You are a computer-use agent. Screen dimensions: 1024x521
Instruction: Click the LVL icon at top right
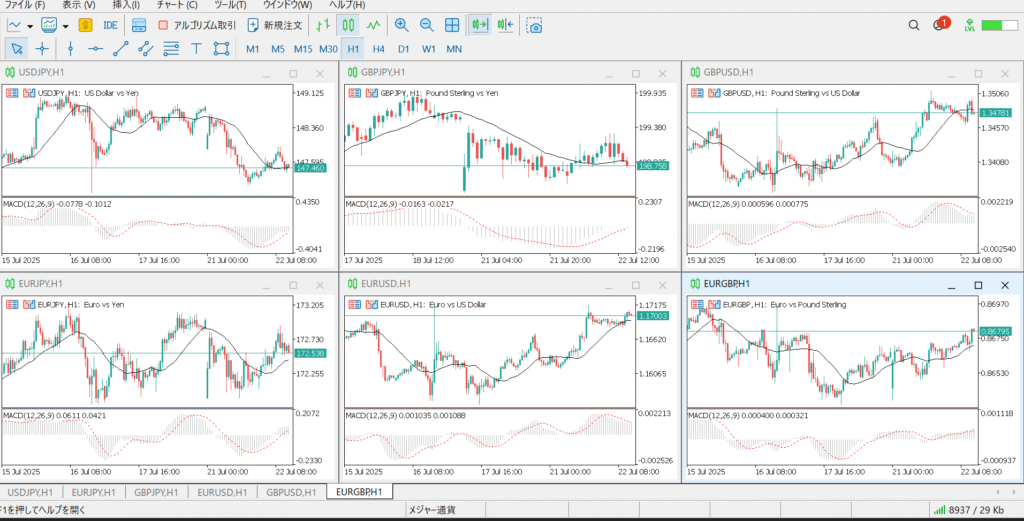969,25
